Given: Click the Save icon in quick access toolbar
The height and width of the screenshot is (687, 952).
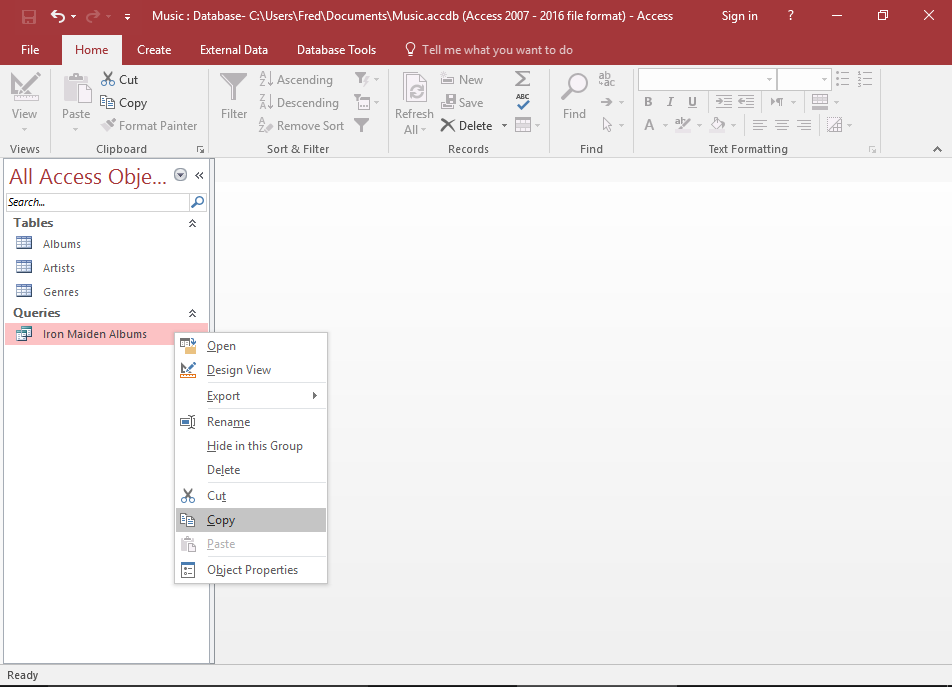Looking at the screenshot, I should tap(29, 16).
